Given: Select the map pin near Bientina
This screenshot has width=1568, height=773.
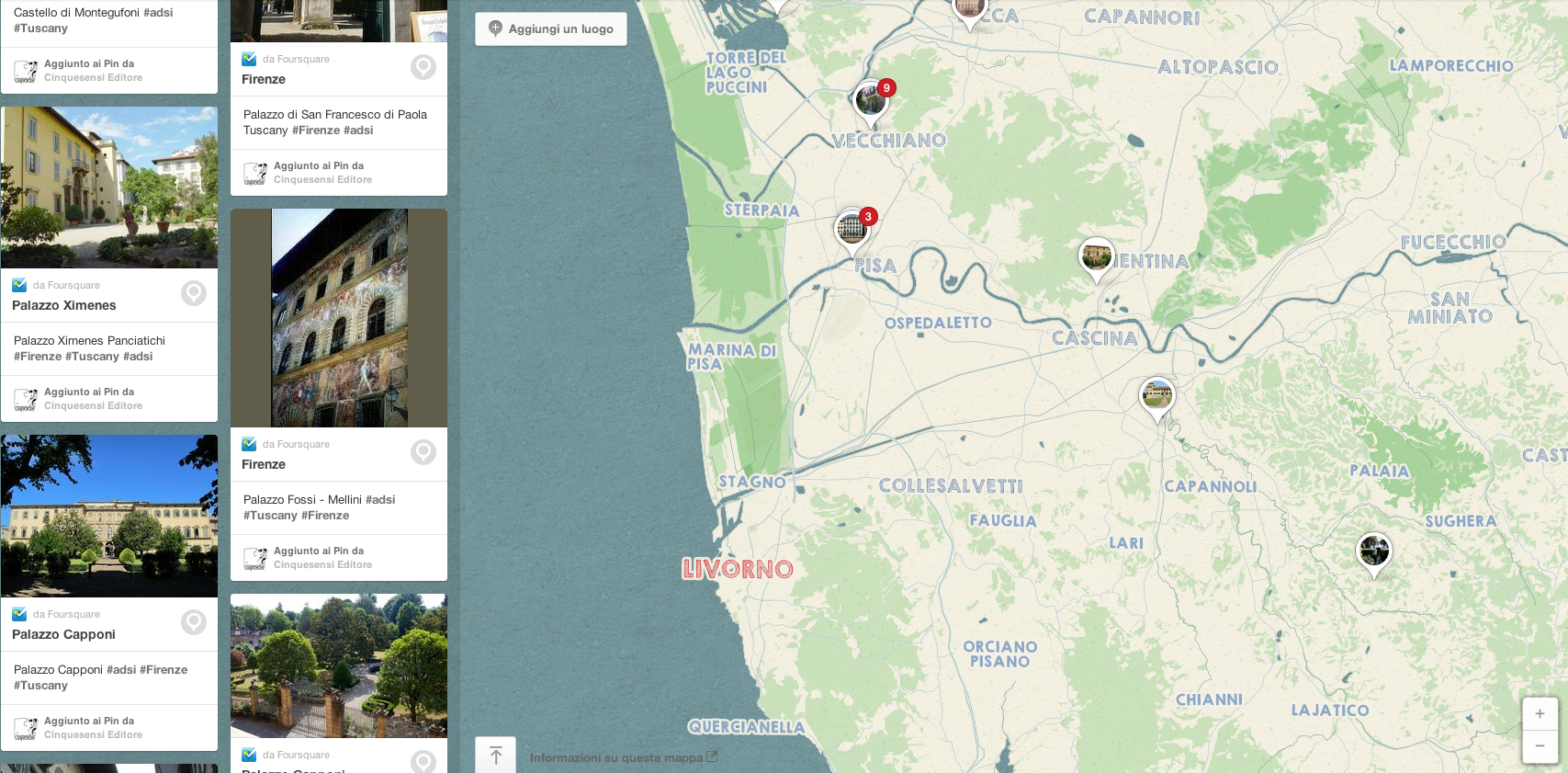Looking at the screenshot, I should point(1096,256).
